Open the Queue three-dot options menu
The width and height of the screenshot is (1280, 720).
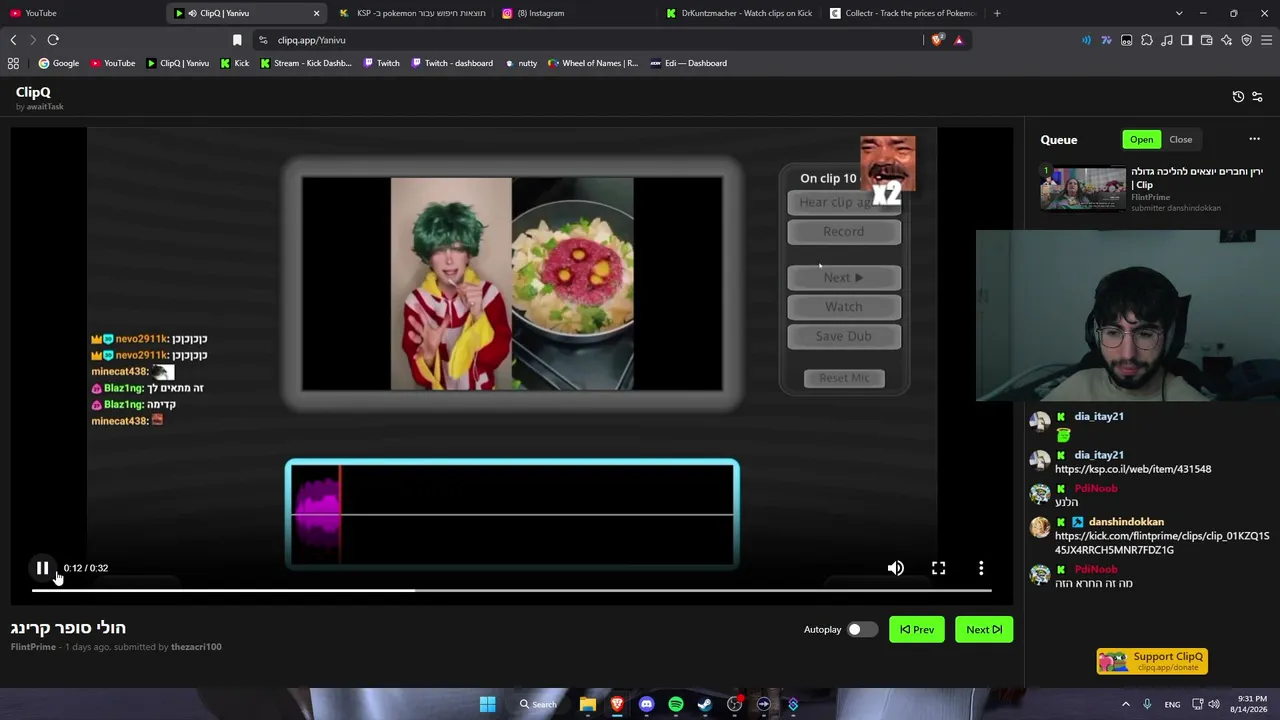pyautogui.click(x=1254, y=139)
